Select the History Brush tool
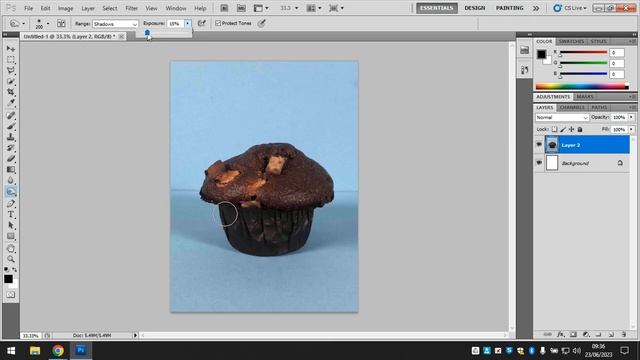 point(11,148)
